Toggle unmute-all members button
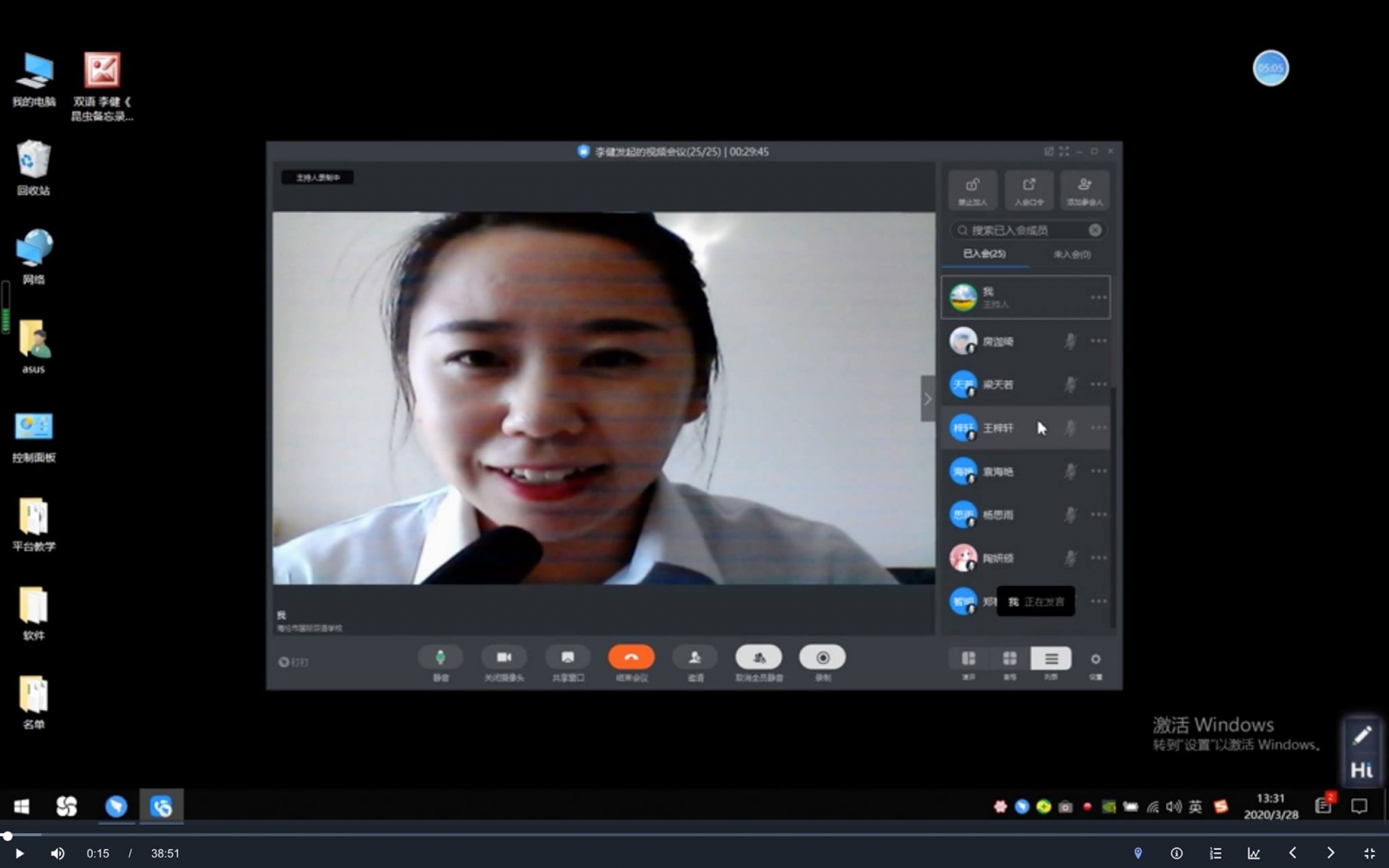This screenshot has width=1389, height=868. [x=759, y=658]
